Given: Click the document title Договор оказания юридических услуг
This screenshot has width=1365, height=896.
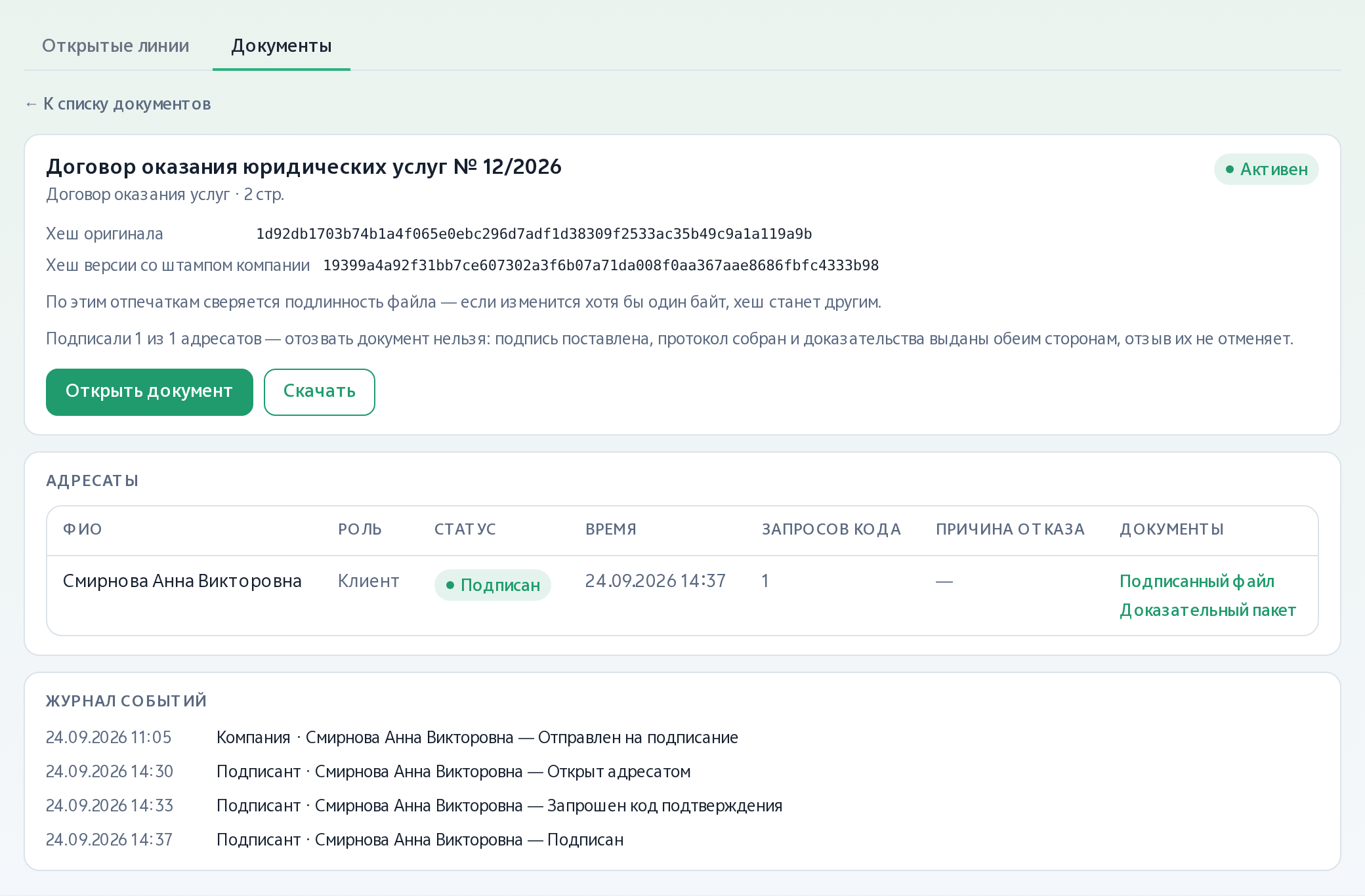Looking at the screenshot, I should [304, 167].
